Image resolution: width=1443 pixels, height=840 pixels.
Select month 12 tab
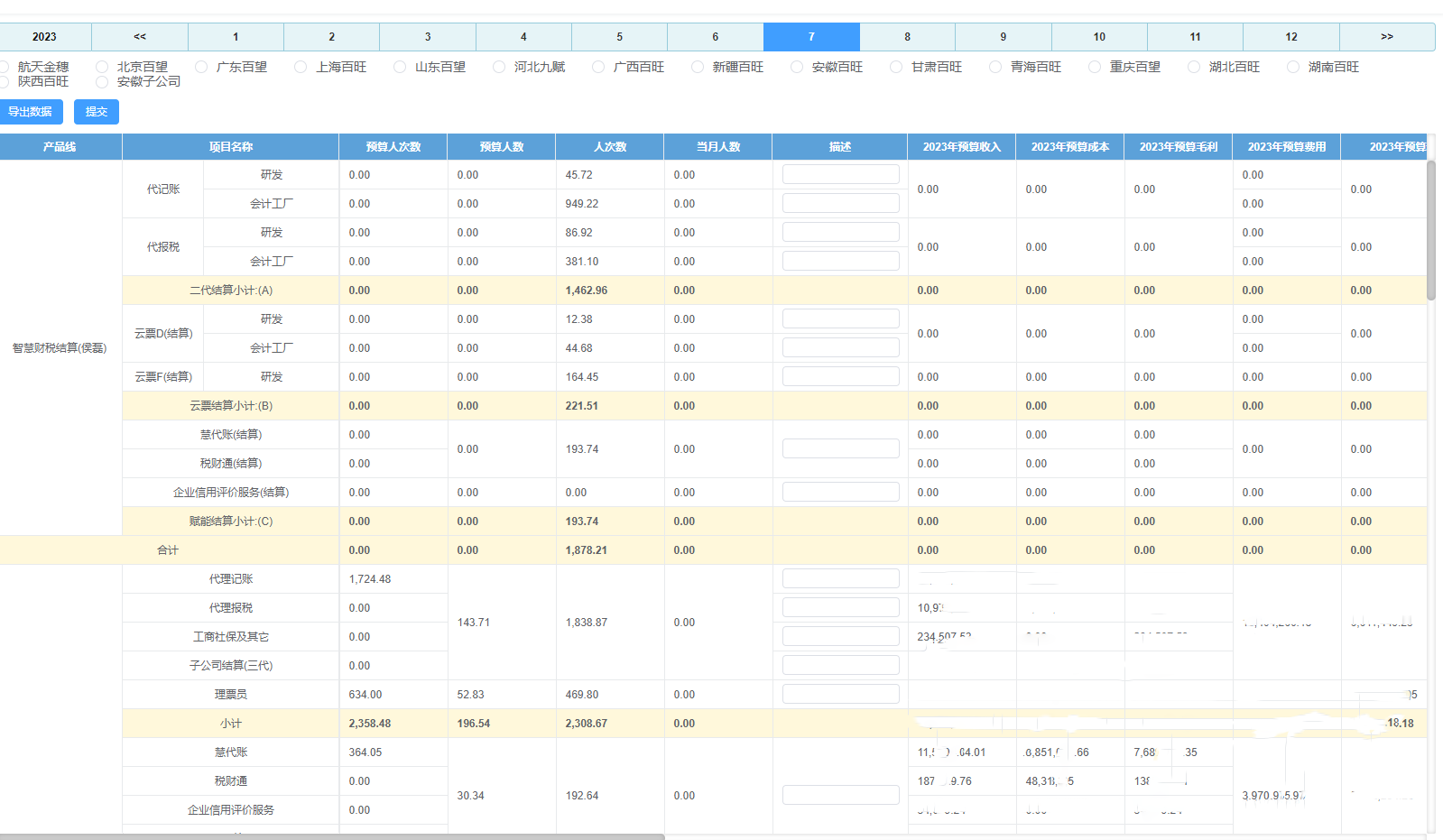tap(1291, 37)
